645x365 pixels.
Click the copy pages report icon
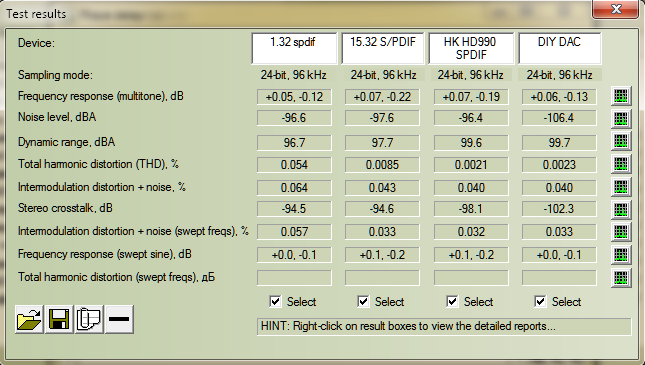pyautogui.click(x=89, y=319)
